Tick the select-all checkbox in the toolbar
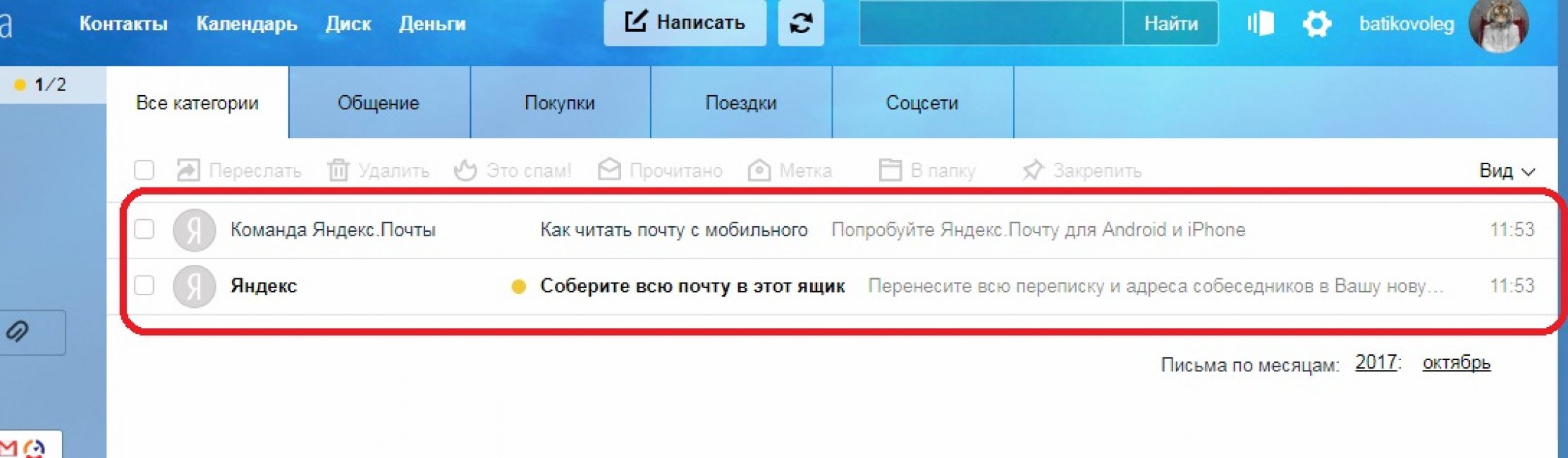 pos(144,170)
